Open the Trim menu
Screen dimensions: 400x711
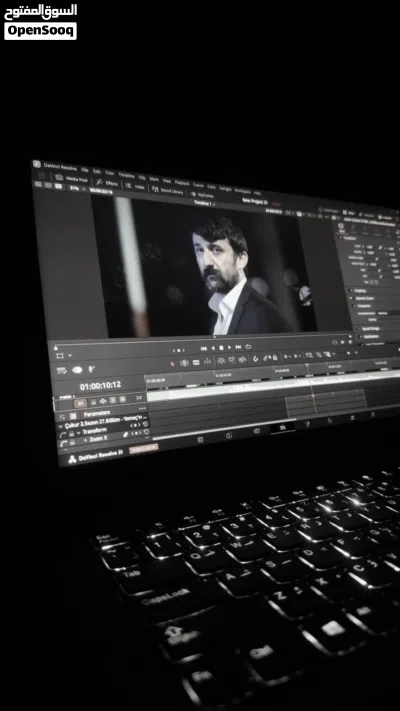click(x=110, y=173)
